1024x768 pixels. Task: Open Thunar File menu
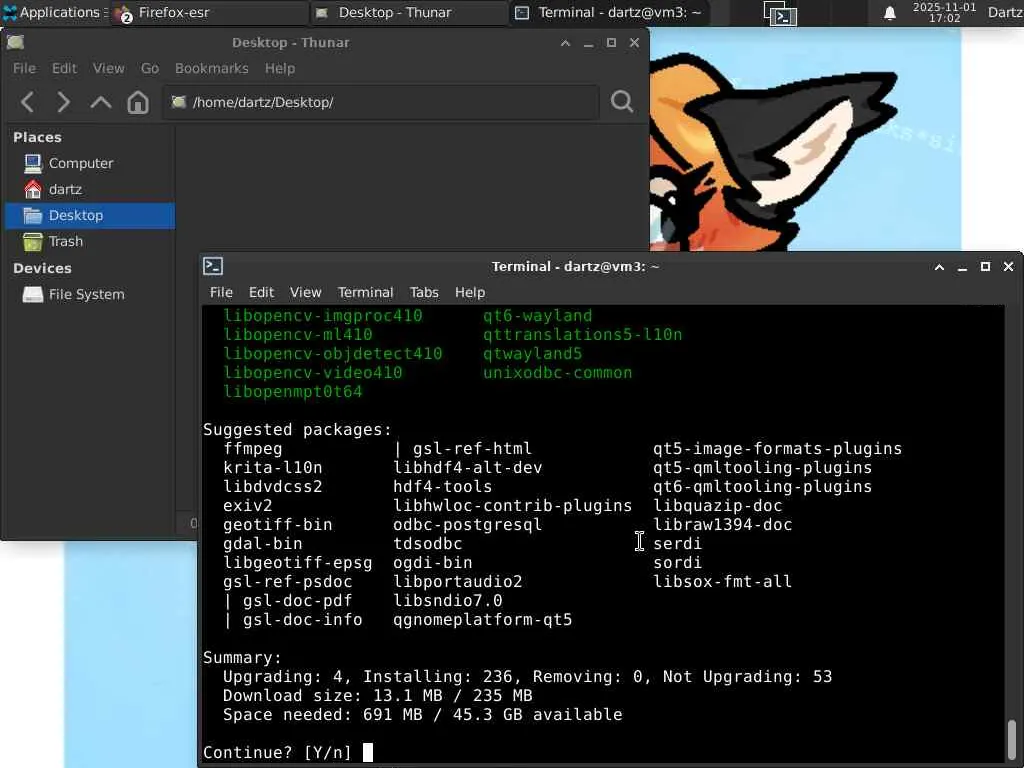point(24,69)
